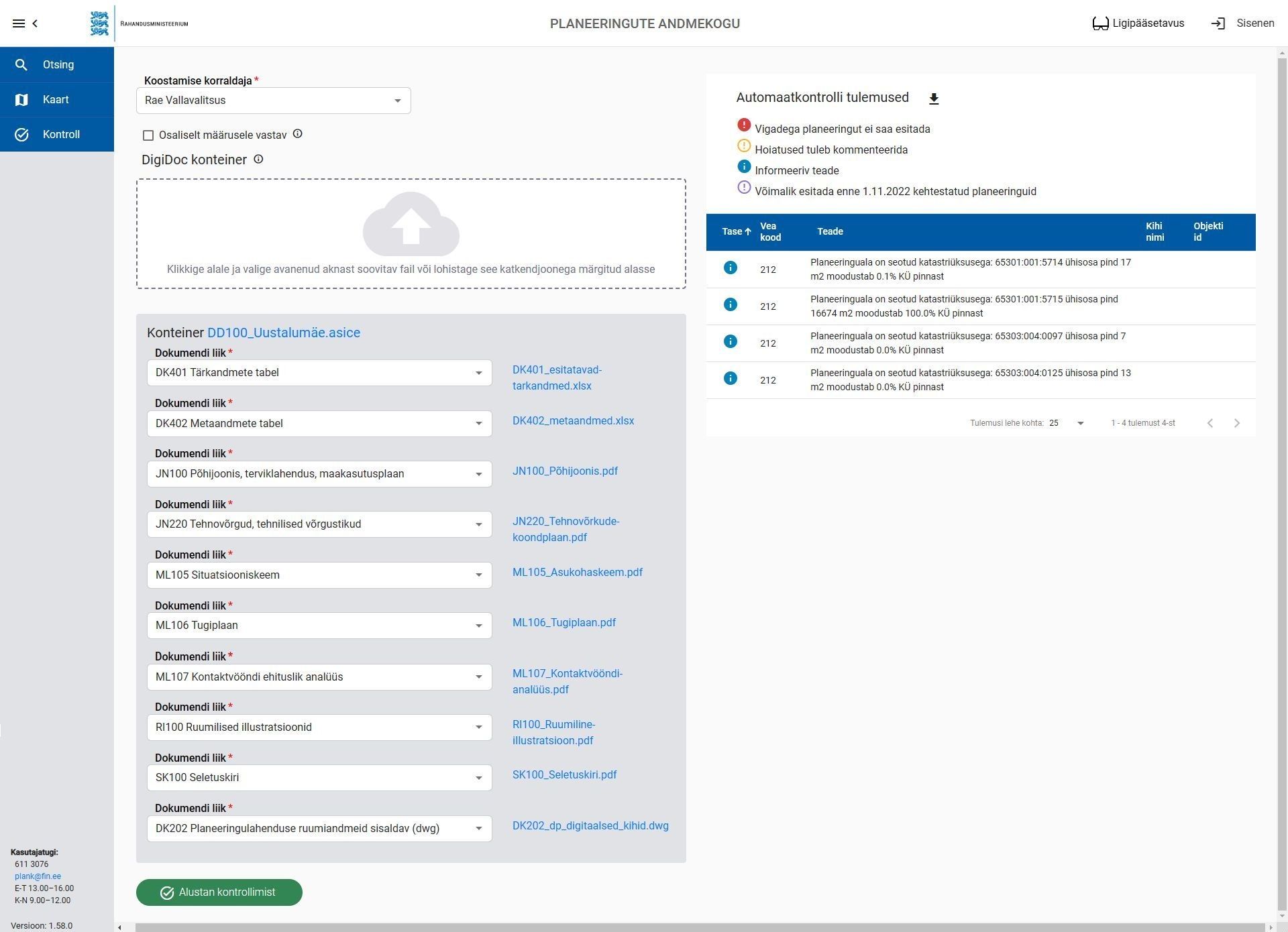
Task: Open Kaart in the sidebar
Action: click(x=57, y=100)
